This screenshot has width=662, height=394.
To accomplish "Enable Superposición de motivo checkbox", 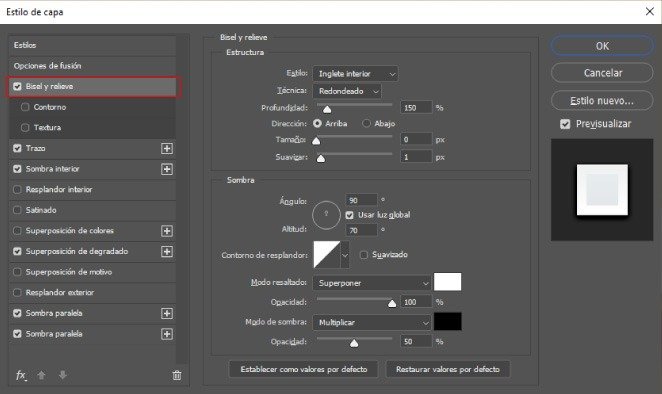I will pos(17,272).
